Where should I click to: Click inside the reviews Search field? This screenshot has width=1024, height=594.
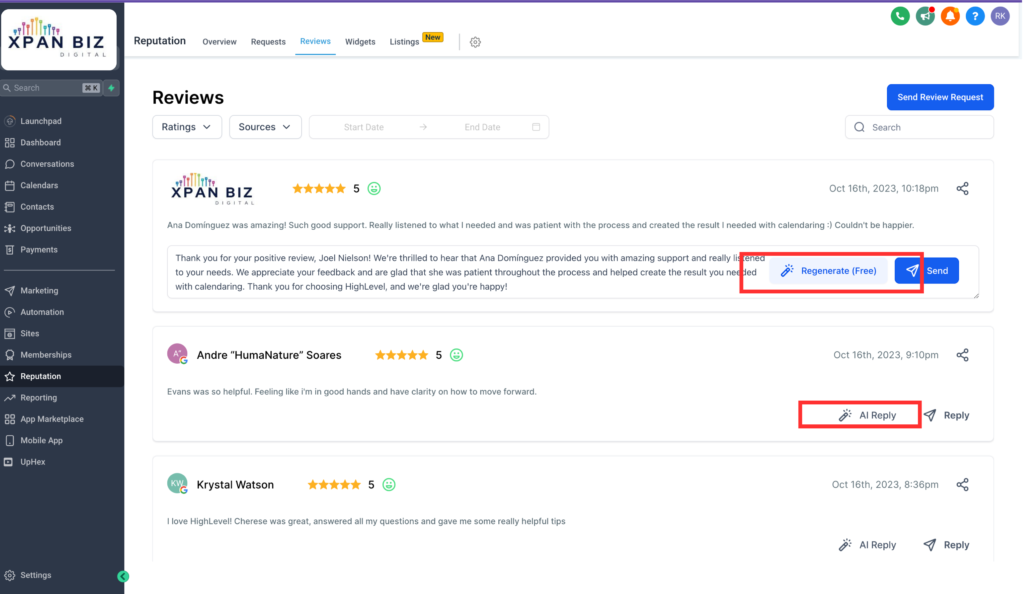click(919, 127)
